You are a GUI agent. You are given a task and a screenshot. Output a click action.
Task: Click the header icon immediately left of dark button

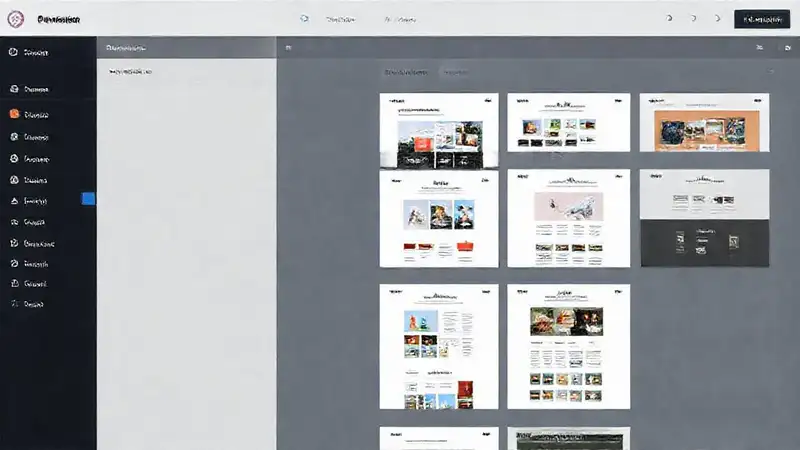pos(717,19)
